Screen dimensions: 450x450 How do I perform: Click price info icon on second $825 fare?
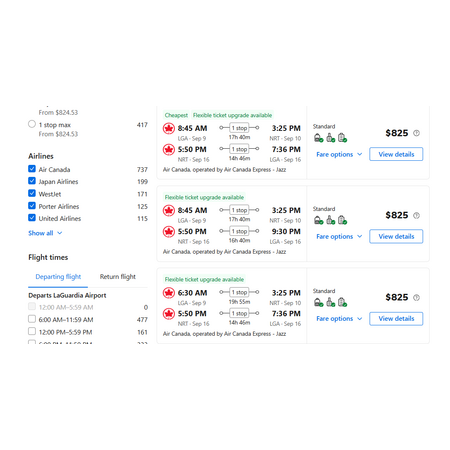click(x=416, y=215)
